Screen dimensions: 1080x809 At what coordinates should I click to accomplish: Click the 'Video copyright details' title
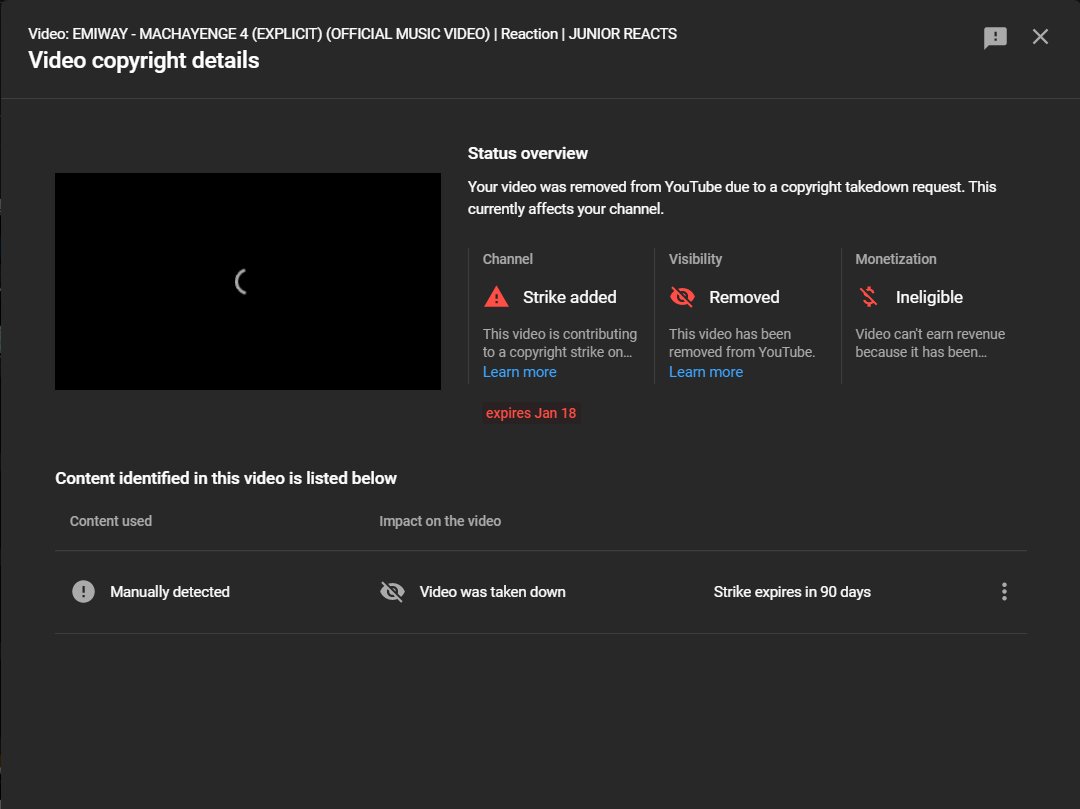point(144,61)
